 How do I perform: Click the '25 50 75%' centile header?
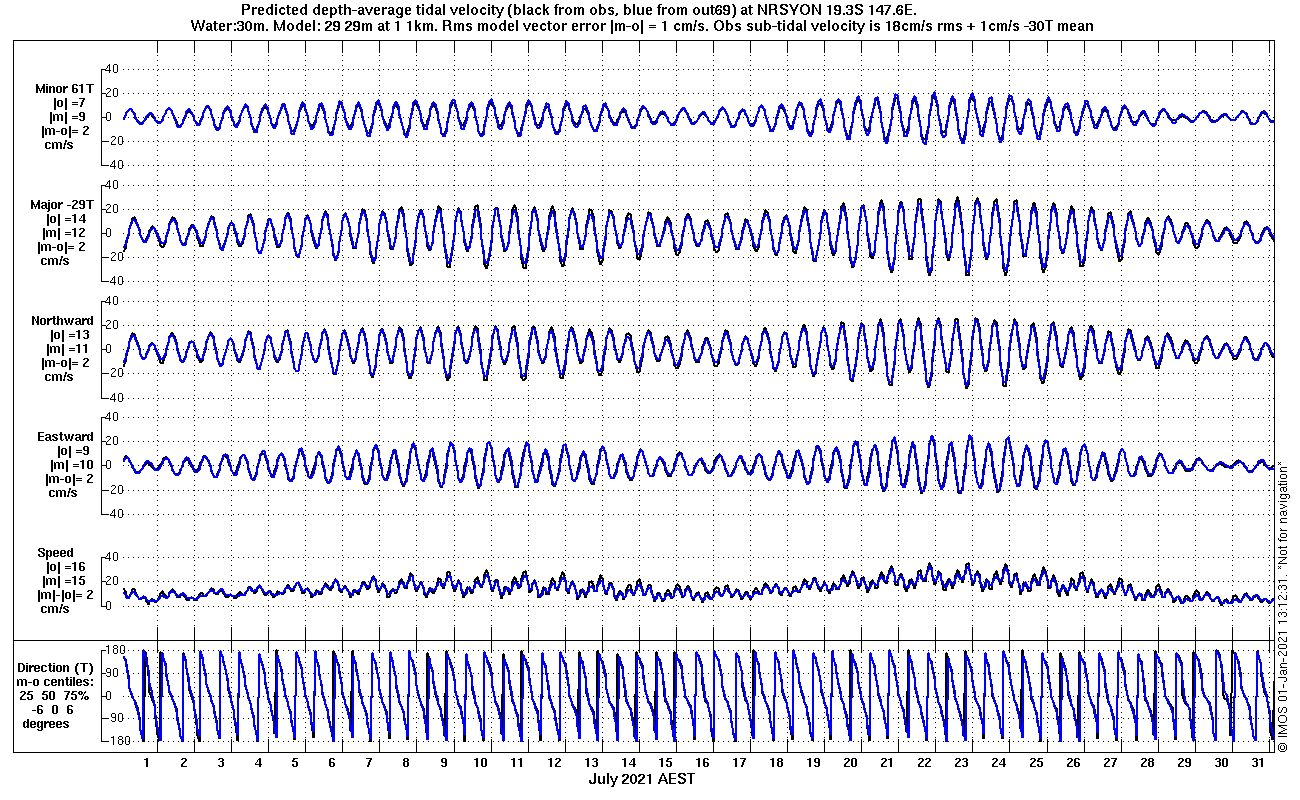pos(56,696)
